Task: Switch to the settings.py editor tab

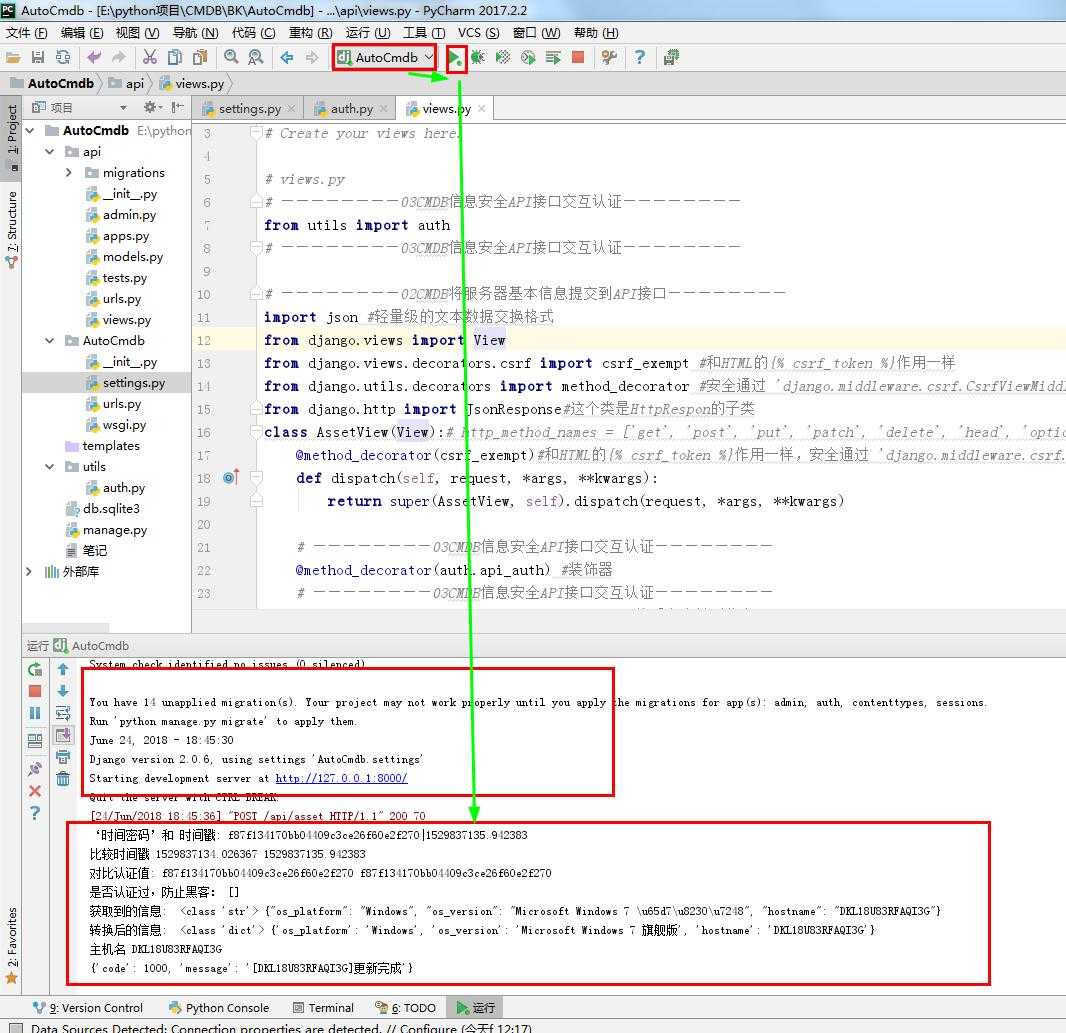Action: point(250,109)
